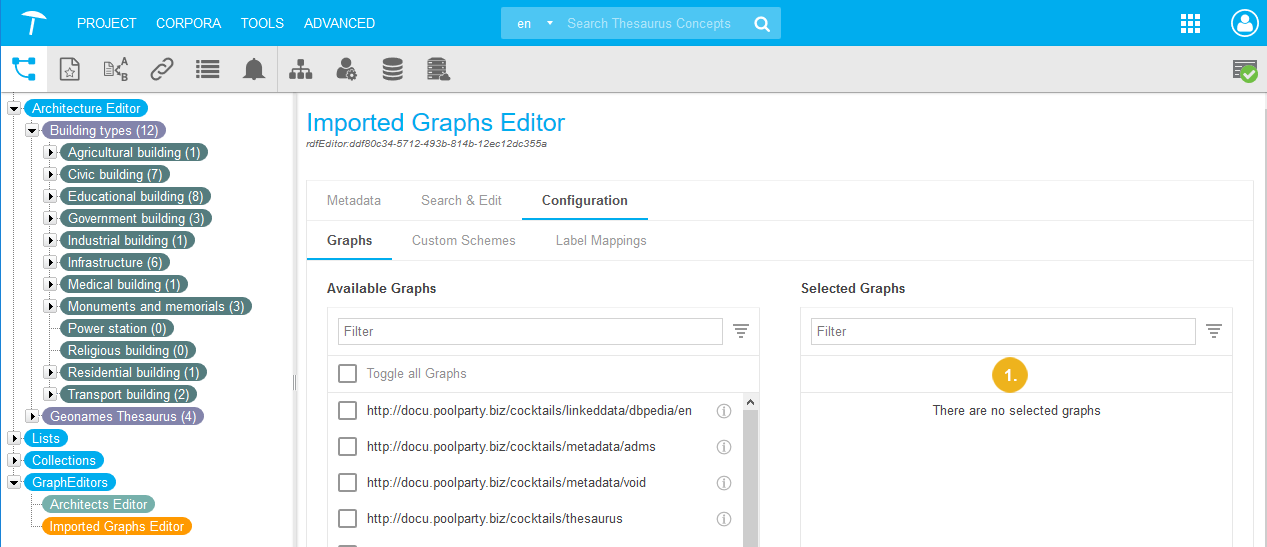The image size is (1267, 547).
Task: Select the linkeddata/dbpedia/en graph checkbox
Action: (347, 411)
